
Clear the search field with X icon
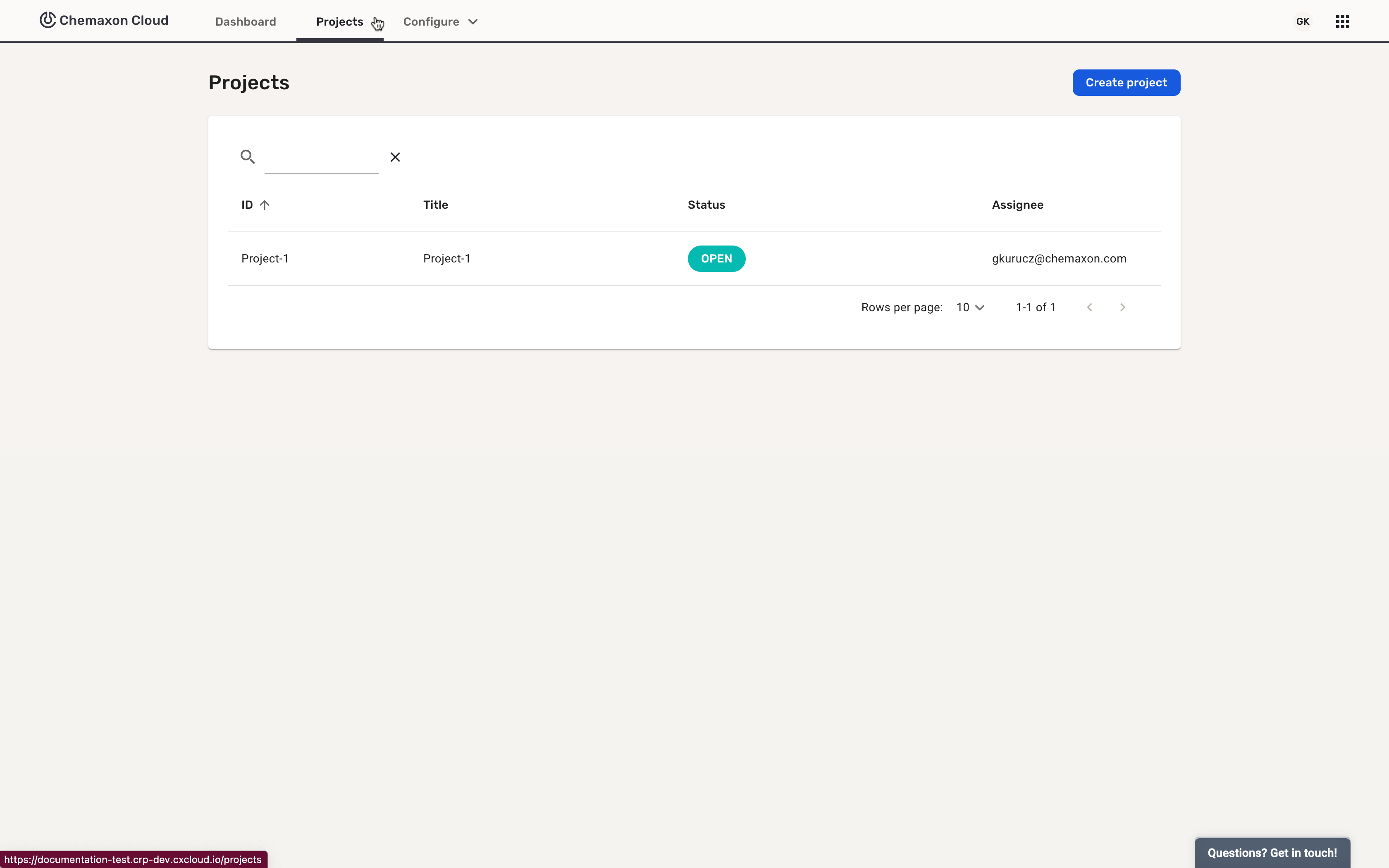point(395,157)
